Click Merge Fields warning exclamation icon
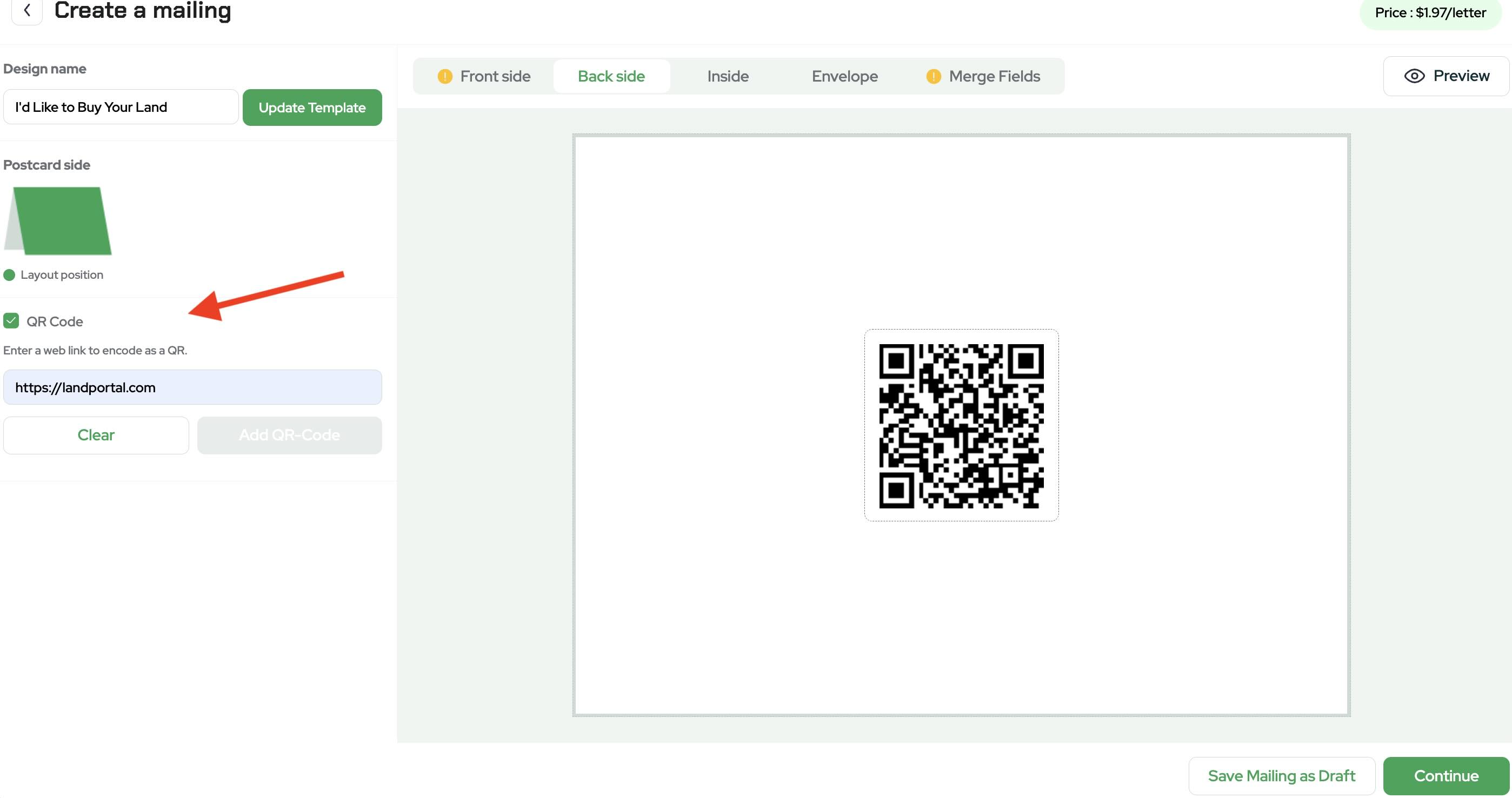This screenshot has height=798, width=1512. click(x=933, y=76)
